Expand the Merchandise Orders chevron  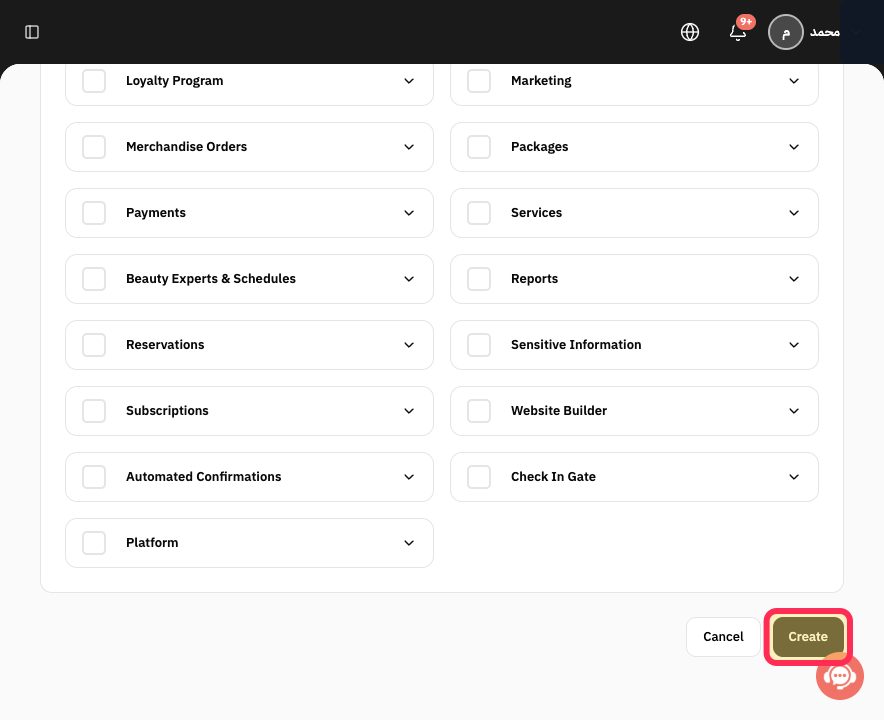(x=409, y=147)
